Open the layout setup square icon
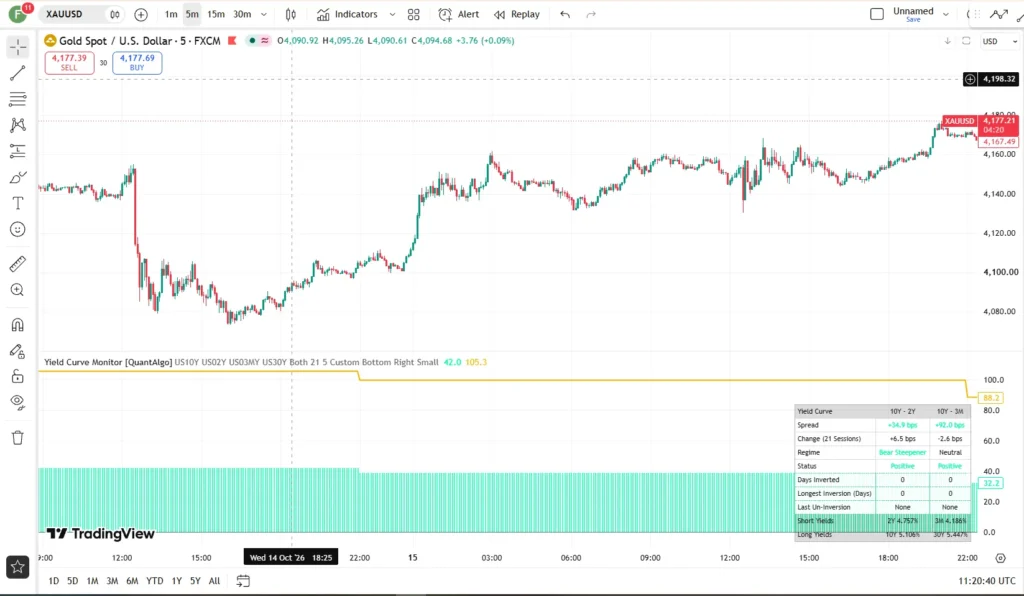1024x596 pixels. click(877, 14)
